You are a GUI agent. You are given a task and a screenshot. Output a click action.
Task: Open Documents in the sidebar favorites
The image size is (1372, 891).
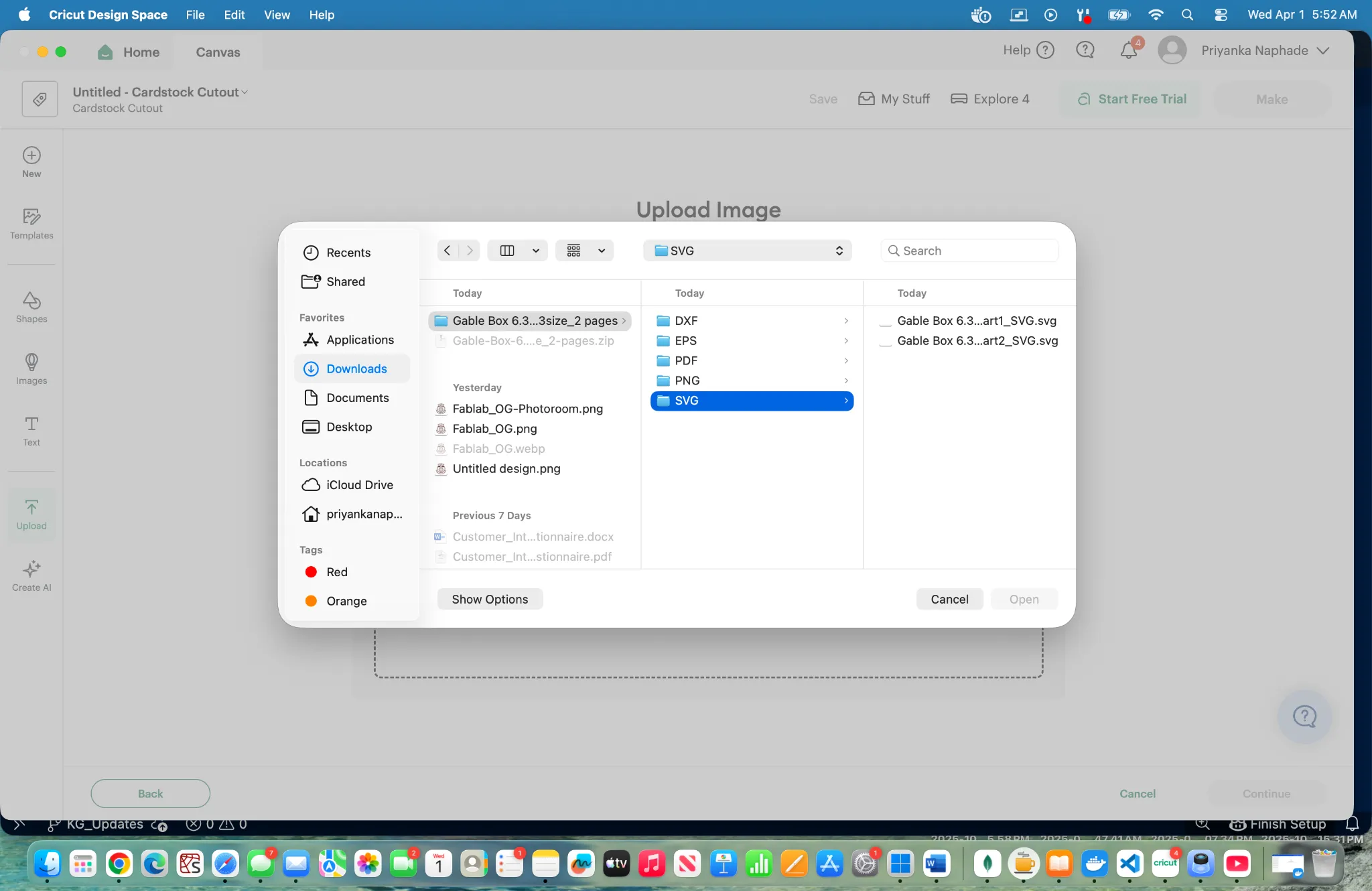tap(351, 398)
